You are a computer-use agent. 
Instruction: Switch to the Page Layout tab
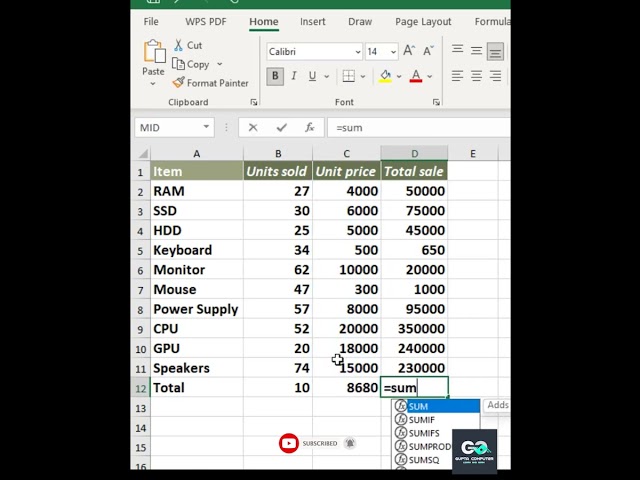tap(423, 22)
